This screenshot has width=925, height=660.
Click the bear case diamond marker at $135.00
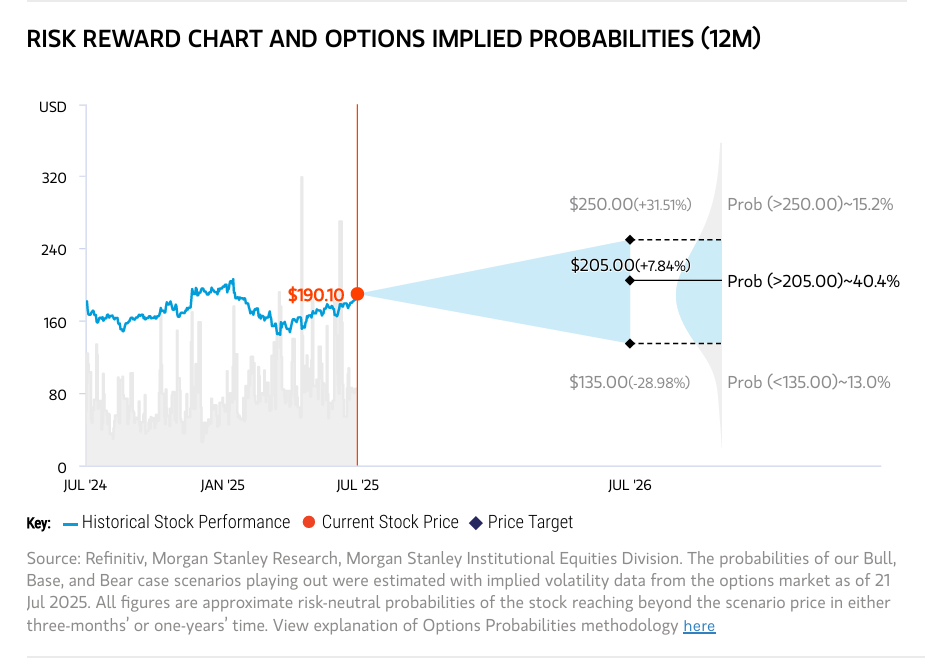pos(630,344)
